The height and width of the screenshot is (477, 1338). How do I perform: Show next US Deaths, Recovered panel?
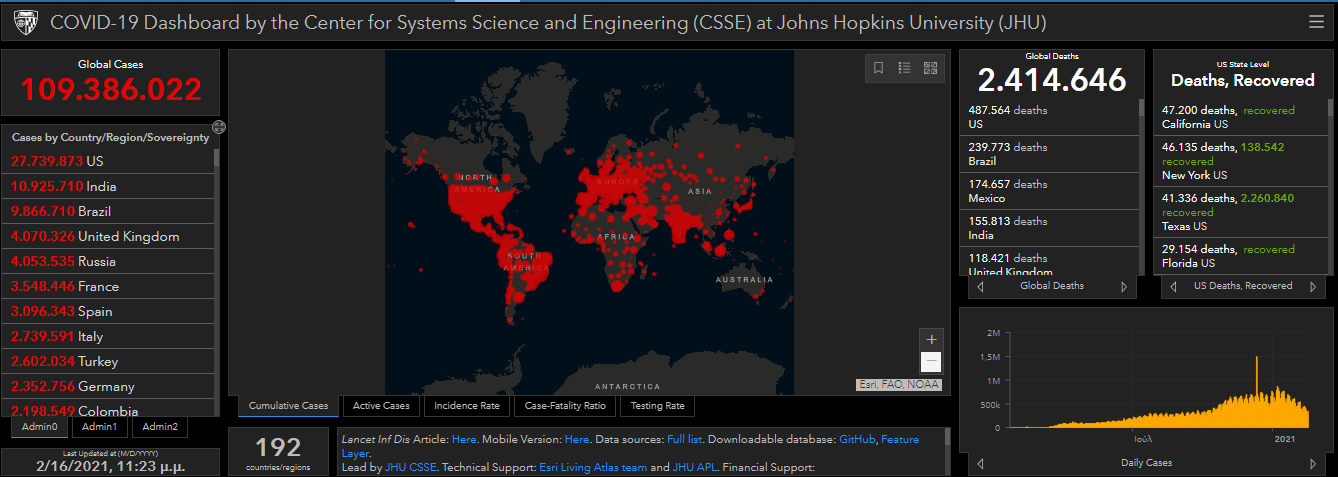pos(1313,287)
